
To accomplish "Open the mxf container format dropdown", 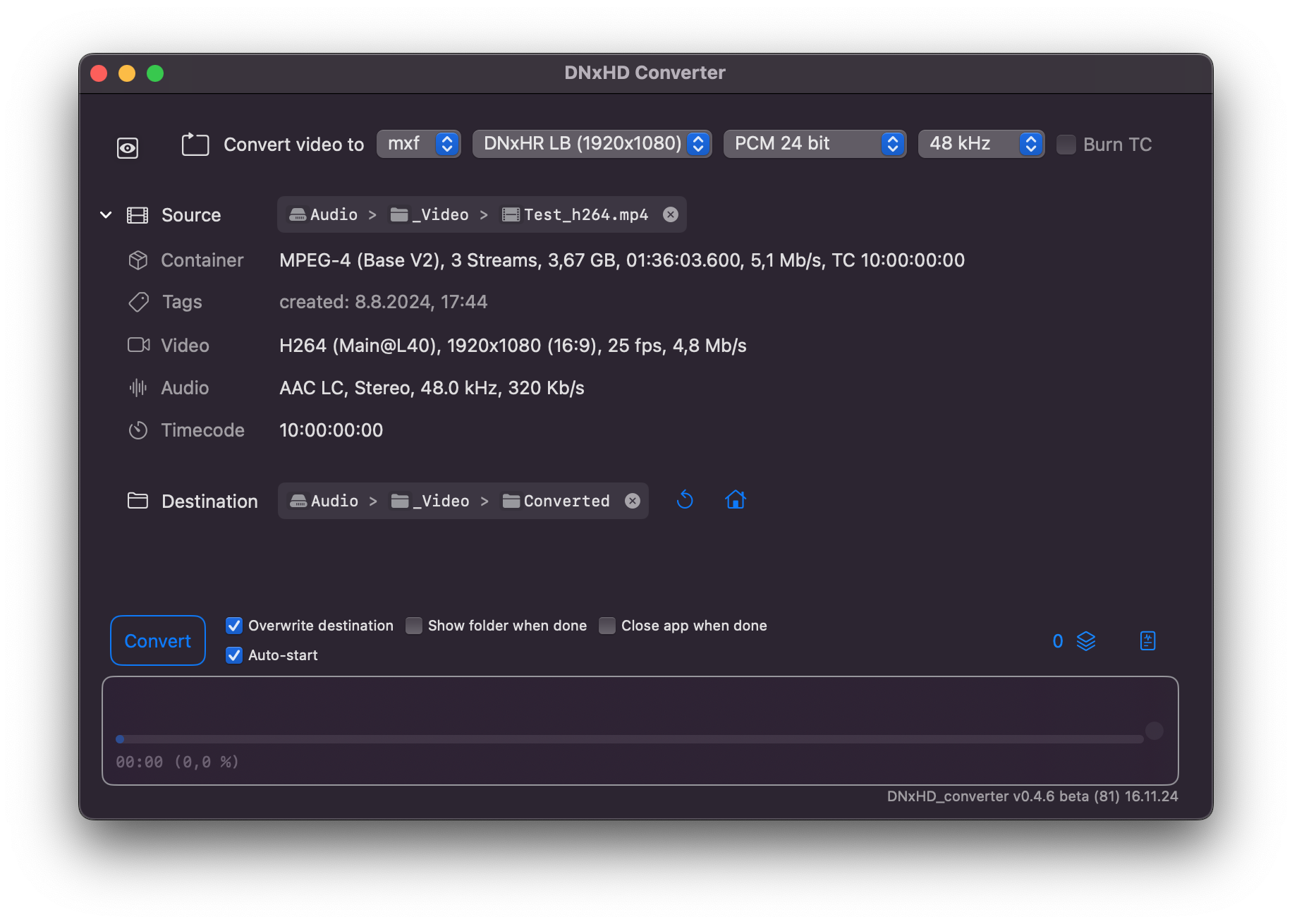I will [418, 144].
